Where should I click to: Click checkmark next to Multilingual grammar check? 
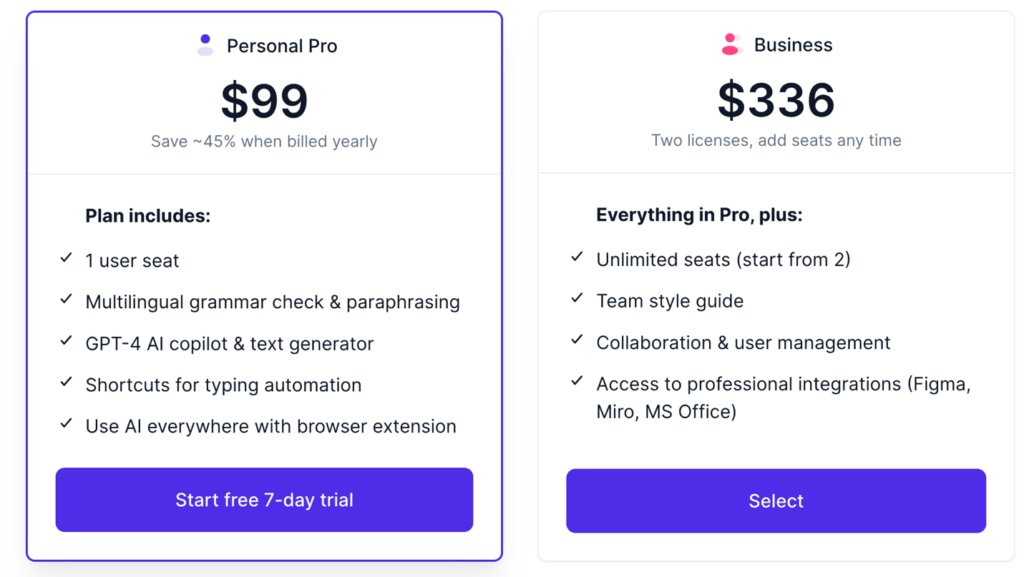(x=66, y=300)
